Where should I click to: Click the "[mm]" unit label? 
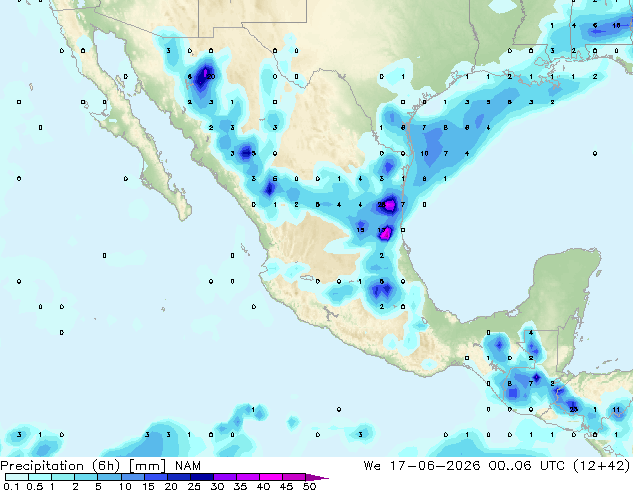(147, 466)
